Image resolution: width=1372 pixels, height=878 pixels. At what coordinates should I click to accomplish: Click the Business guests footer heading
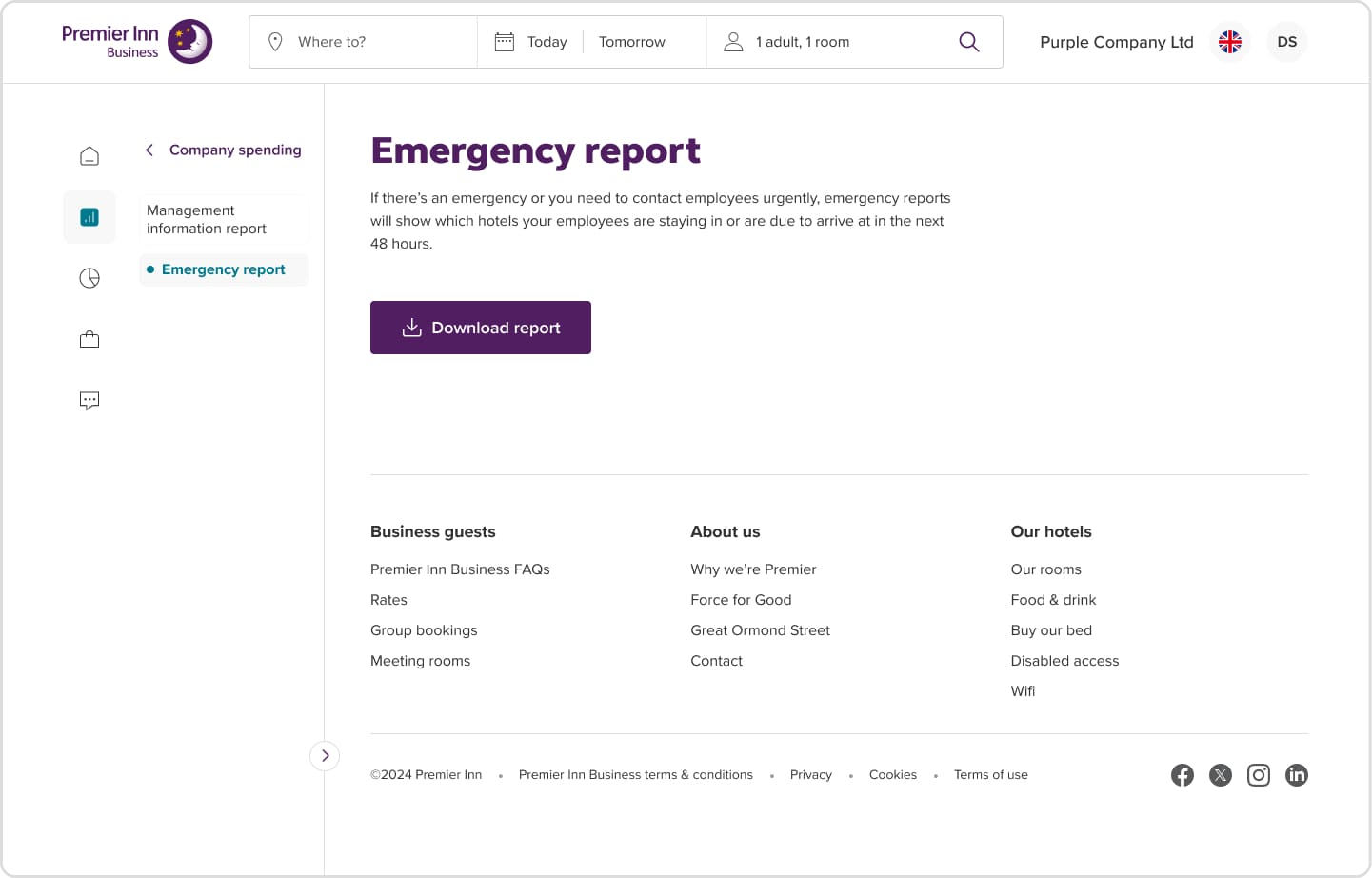(x=433, y=531)
